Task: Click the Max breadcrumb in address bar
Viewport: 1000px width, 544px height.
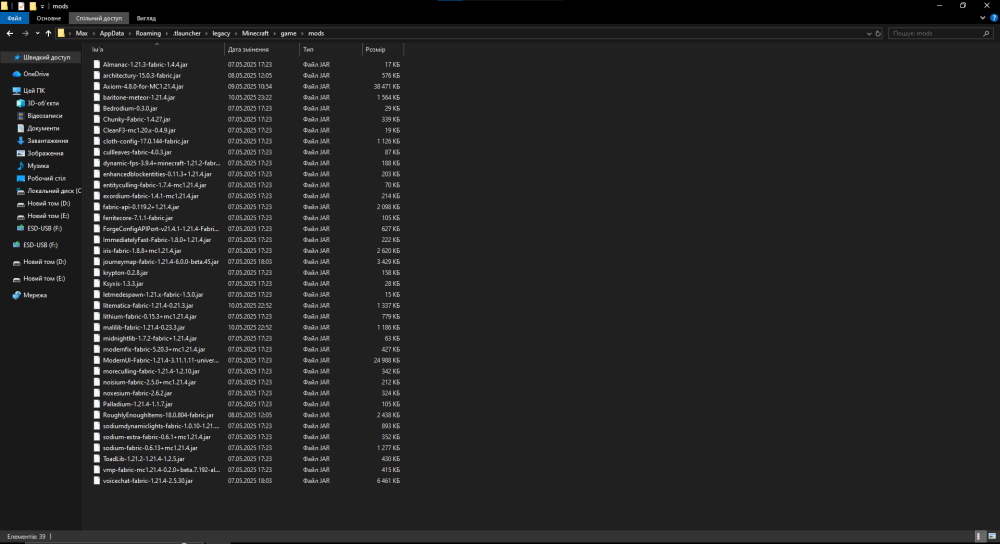Action: pyautogui.click(x=82, y=33)
